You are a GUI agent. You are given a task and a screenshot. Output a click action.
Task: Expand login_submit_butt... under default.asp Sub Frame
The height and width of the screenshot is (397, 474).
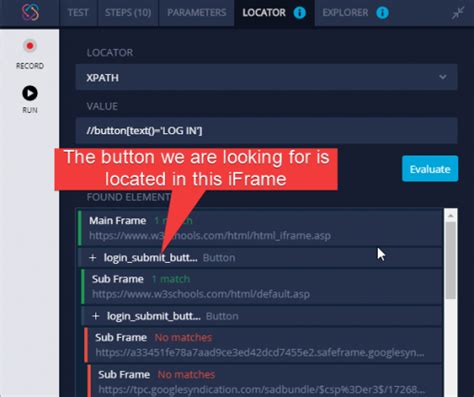pyautogui.click(x=96, y=316)
